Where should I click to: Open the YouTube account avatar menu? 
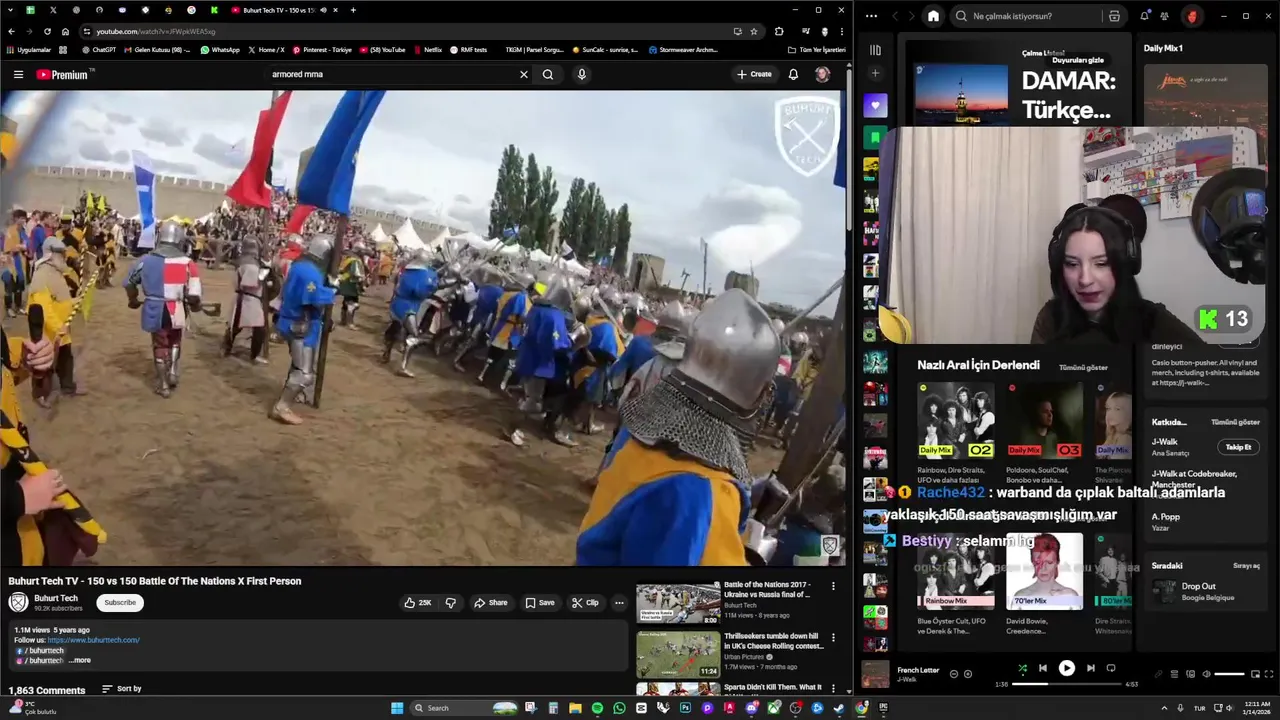click(x=822, y=74)
